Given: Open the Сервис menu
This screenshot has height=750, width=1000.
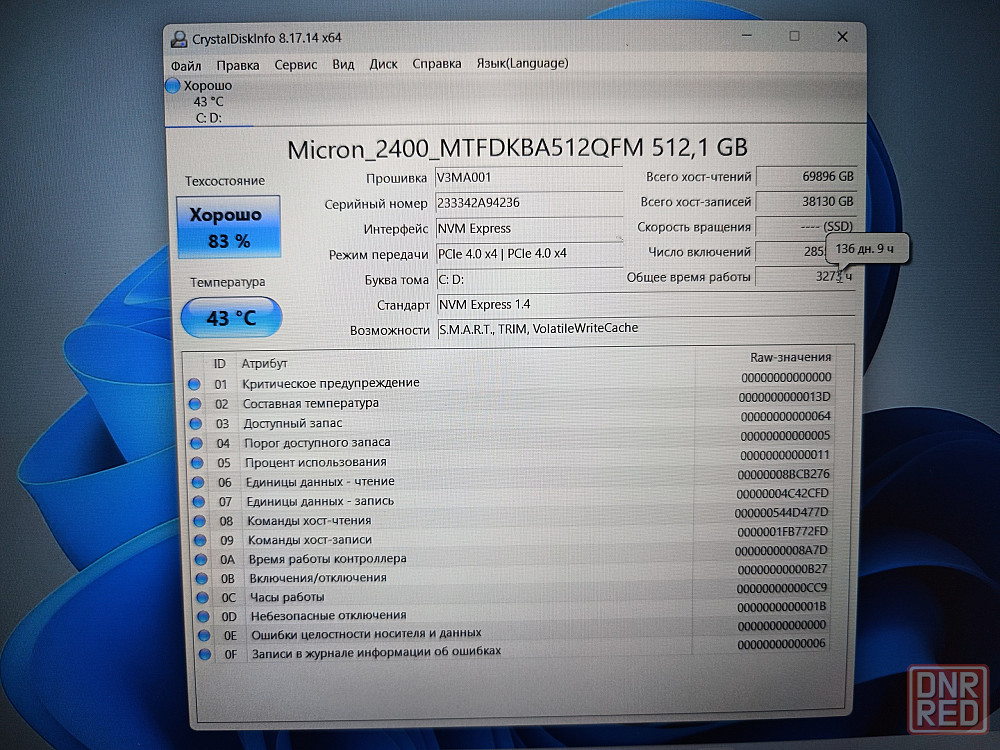Looking at the screenshot, I should click(x=295, y=64).
